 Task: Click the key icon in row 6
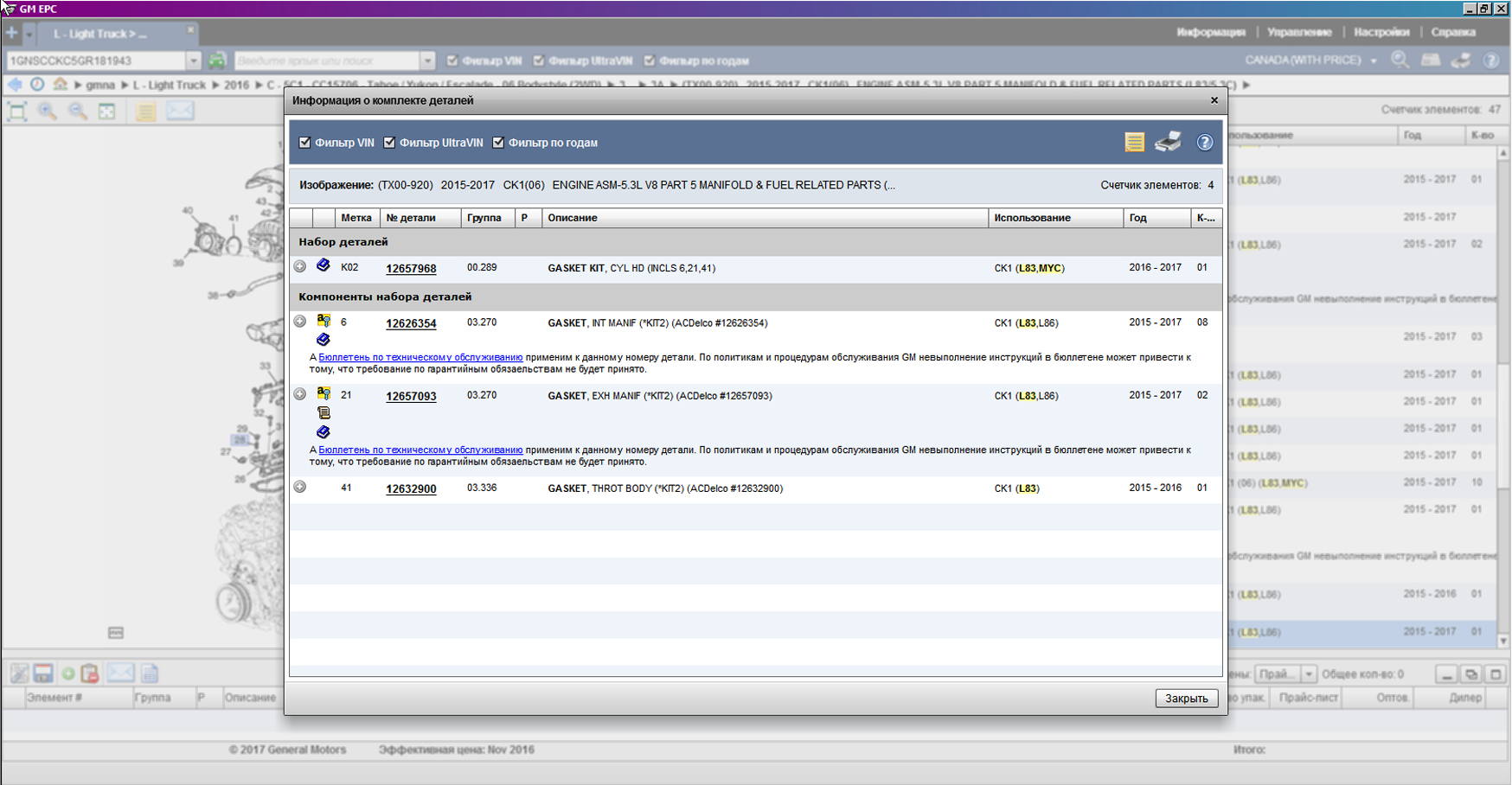point(324,321)
